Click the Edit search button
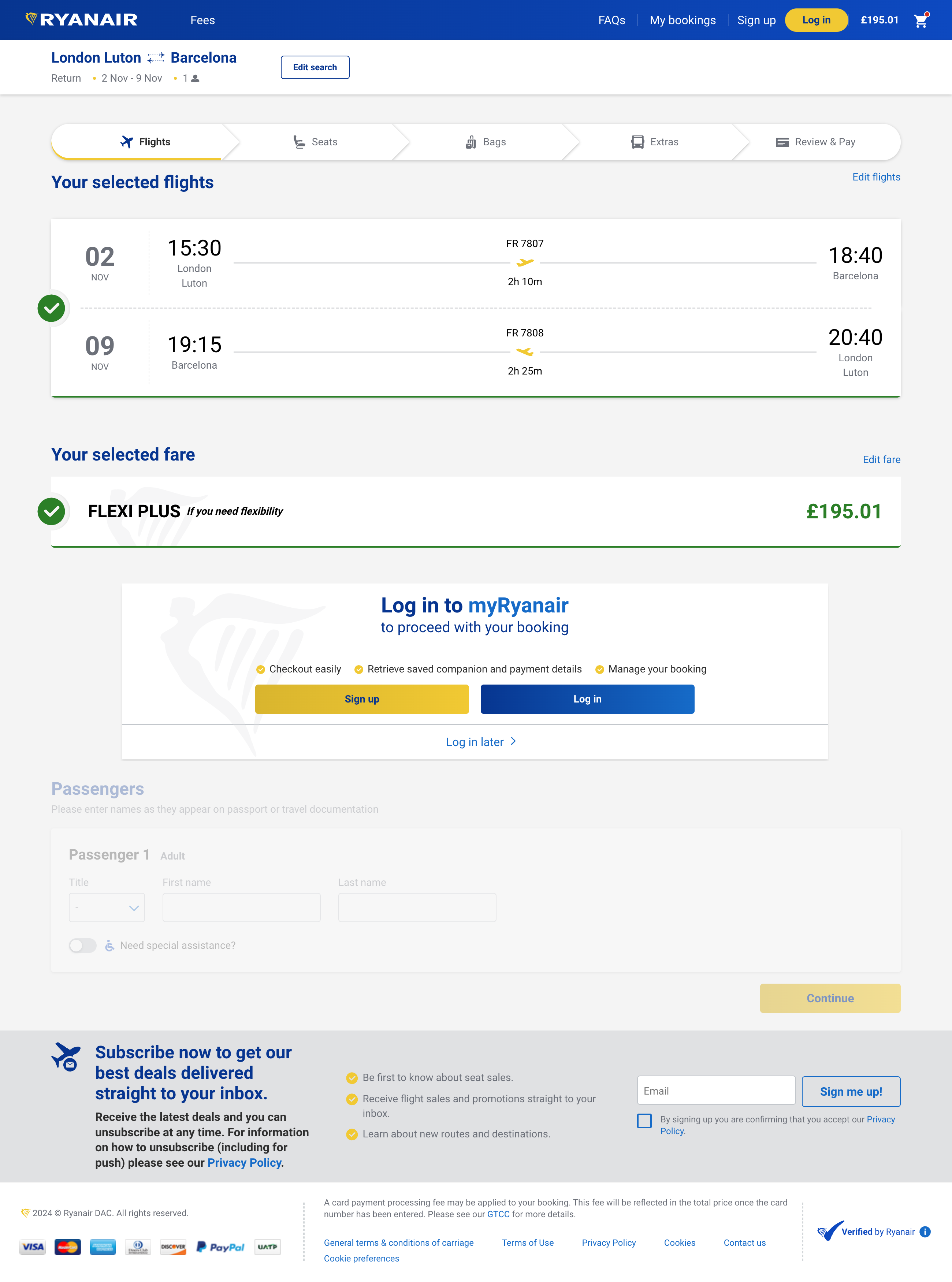 coord(315,67)
